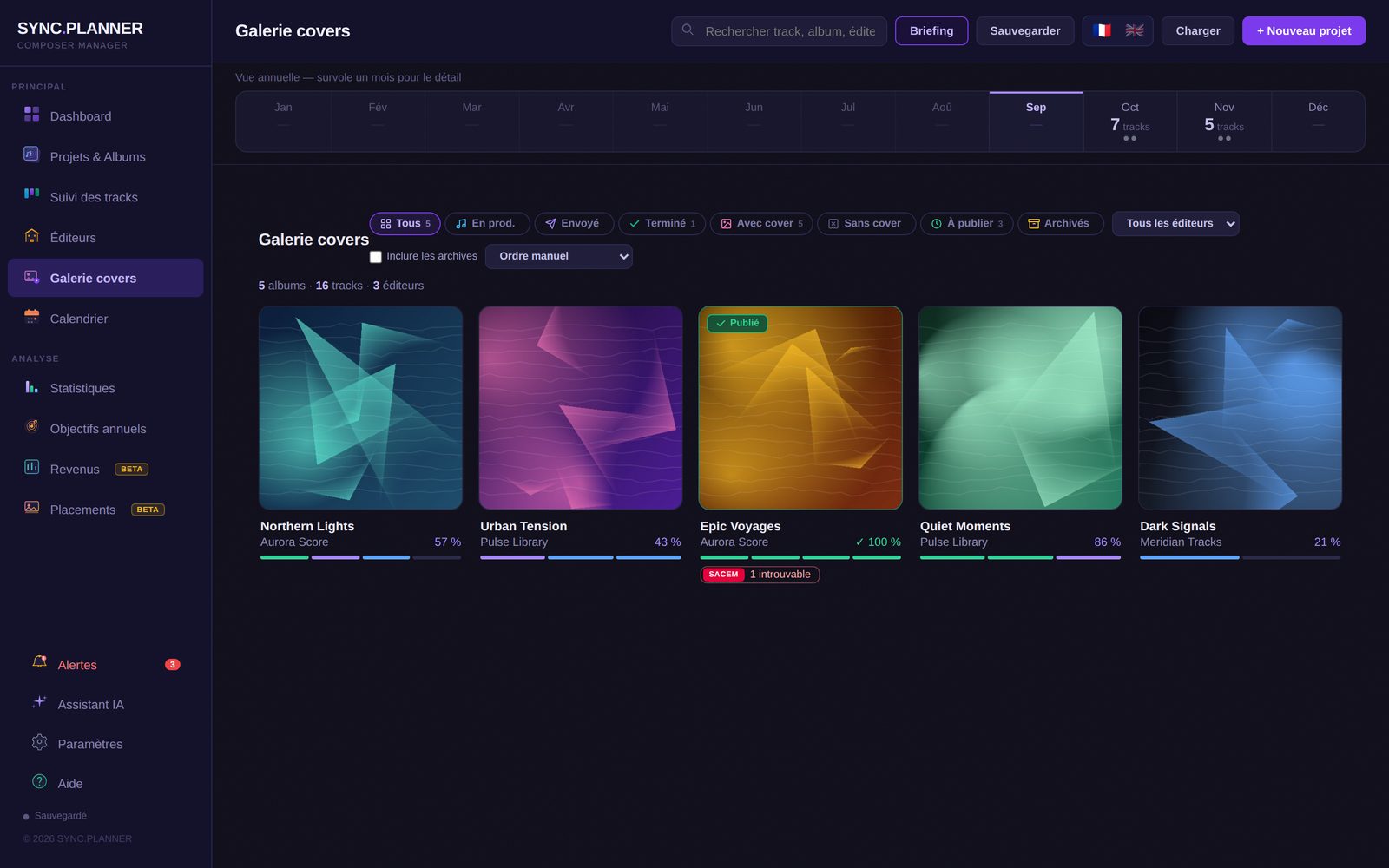The height and width of the screenshot is (868, 1389).
Task: Click the Charger button
Action: coord(1198,31)
